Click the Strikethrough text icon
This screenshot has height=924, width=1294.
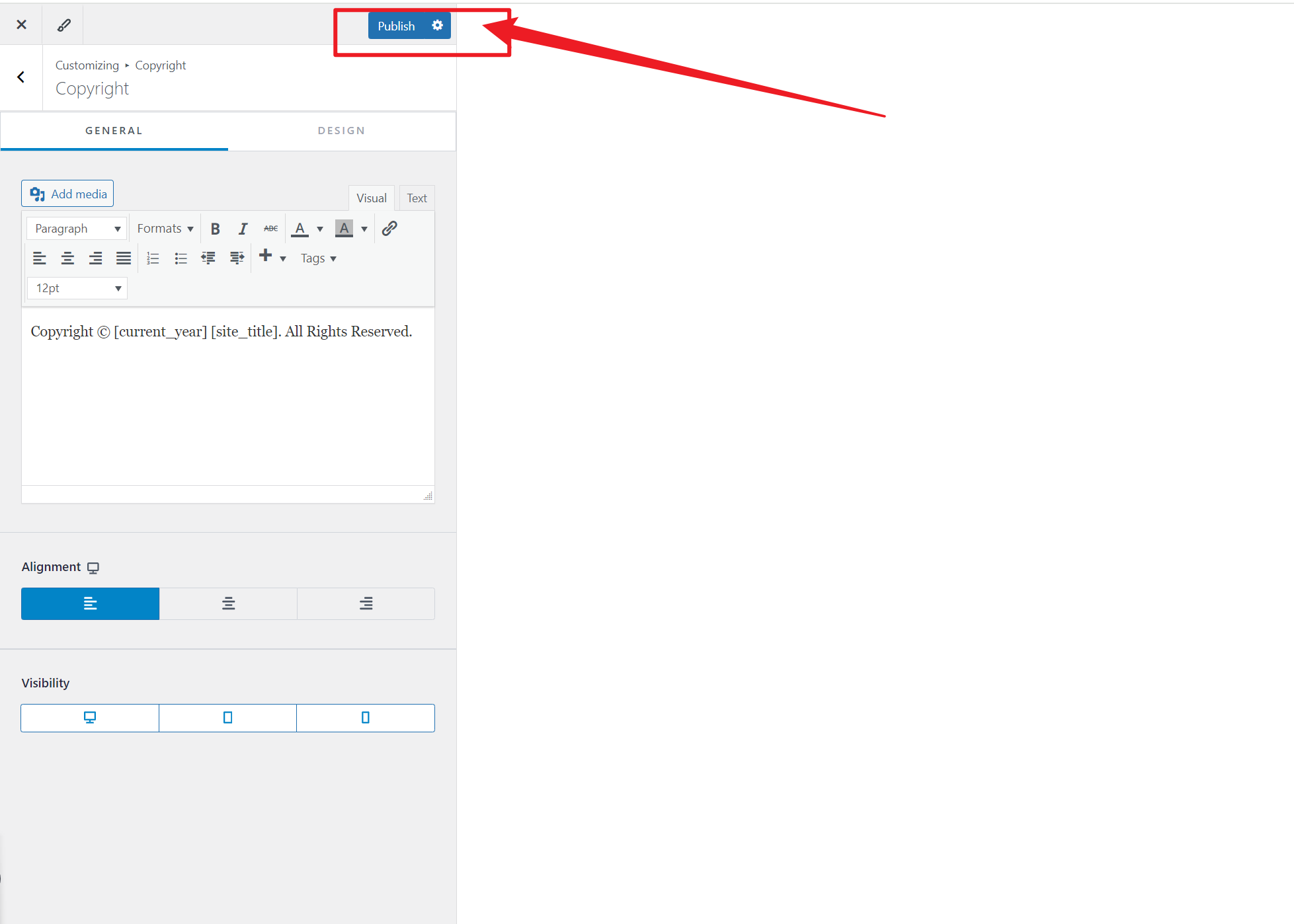(268, 228)
